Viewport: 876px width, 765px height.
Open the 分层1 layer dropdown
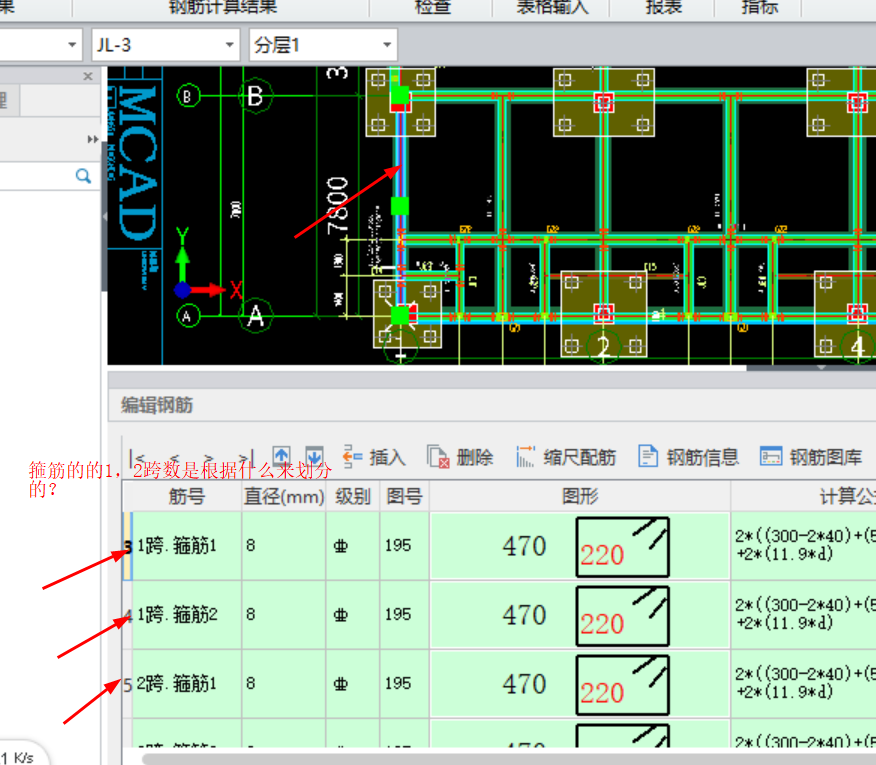pyautogui.click(x=323, y=45)
